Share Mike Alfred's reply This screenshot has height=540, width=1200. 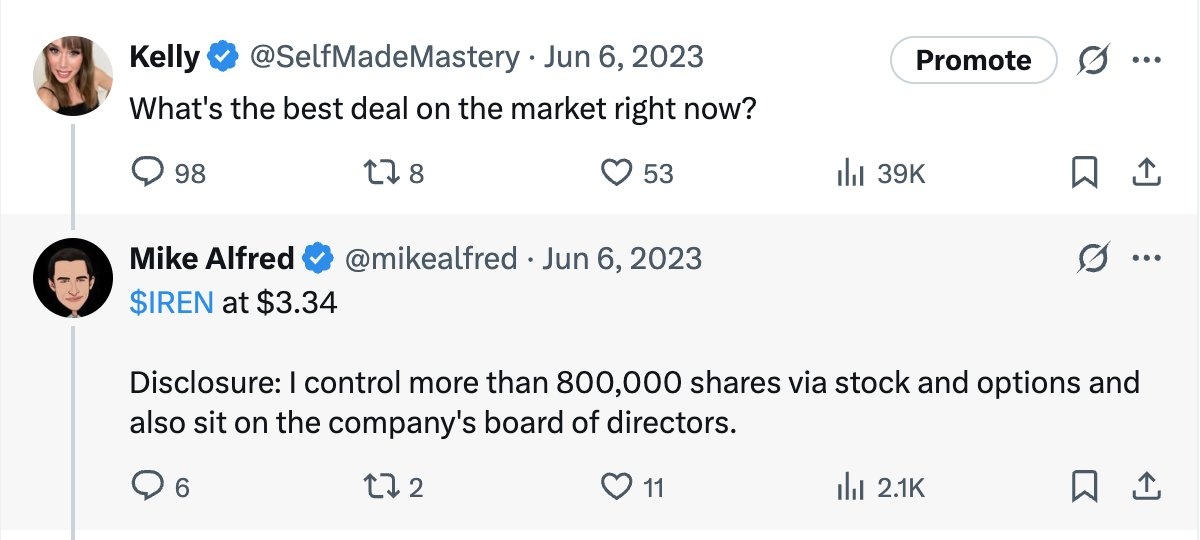(1145, 487)
